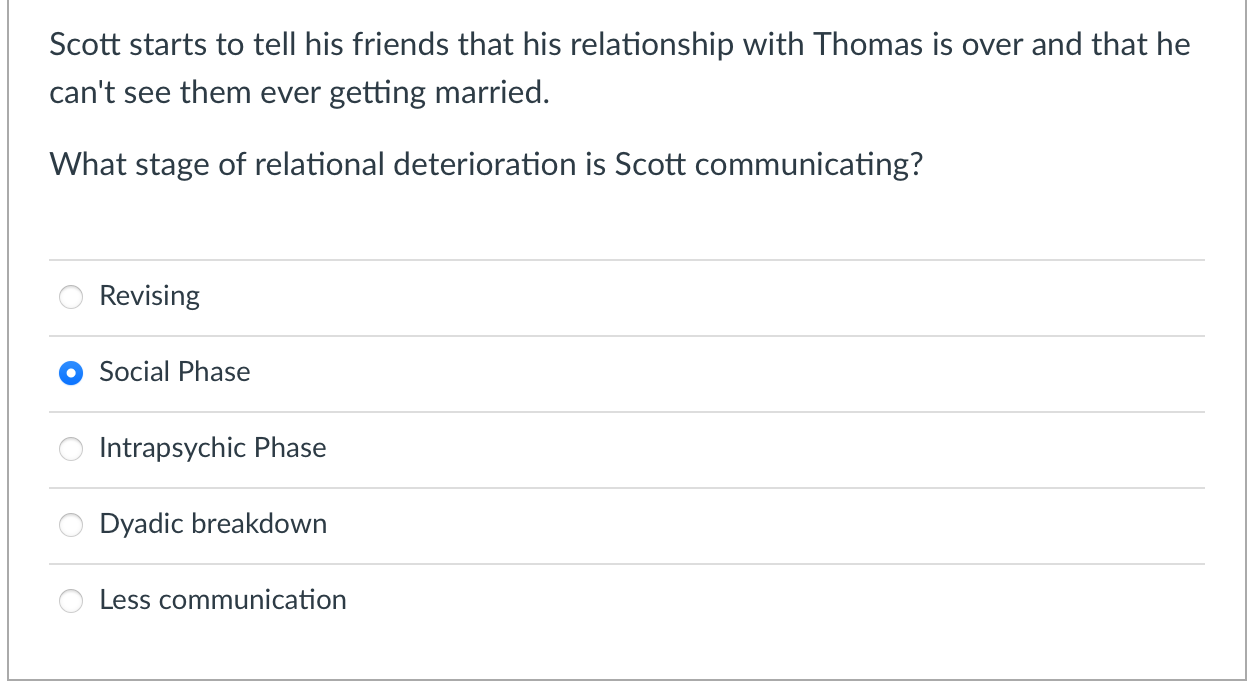Screen dimensions: 1253x689
Task: Select the Revising radio button
Action: click(x=70, y=296)
